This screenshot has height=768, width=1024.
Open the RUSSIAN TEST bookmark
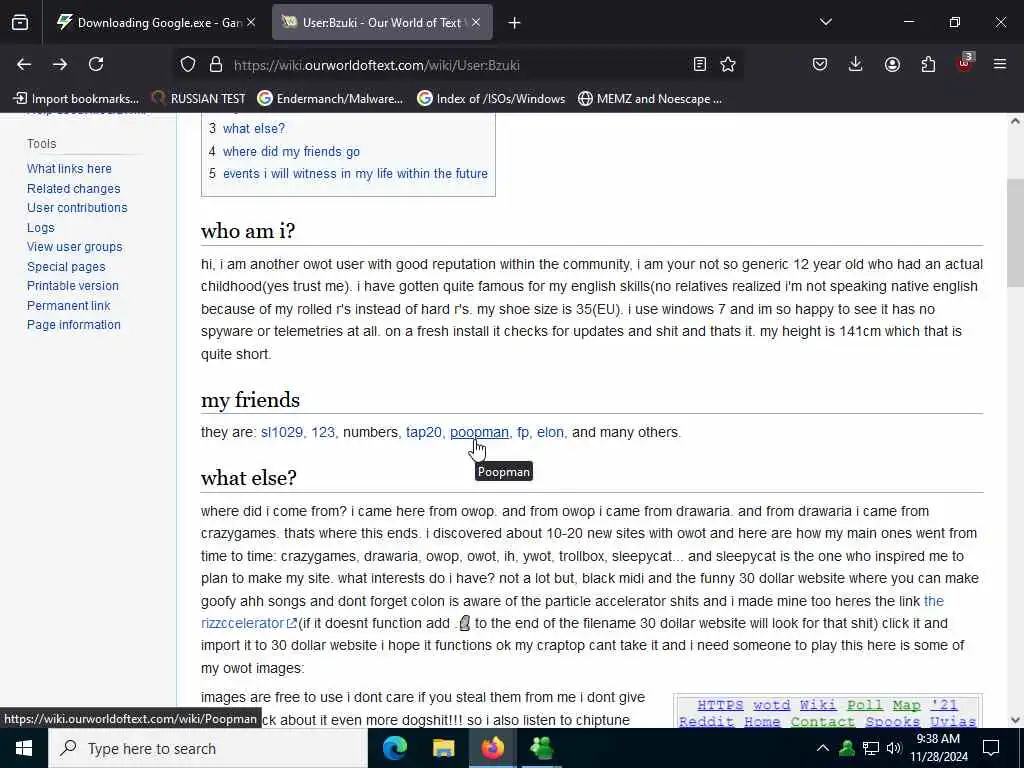[x=199, y=99]
